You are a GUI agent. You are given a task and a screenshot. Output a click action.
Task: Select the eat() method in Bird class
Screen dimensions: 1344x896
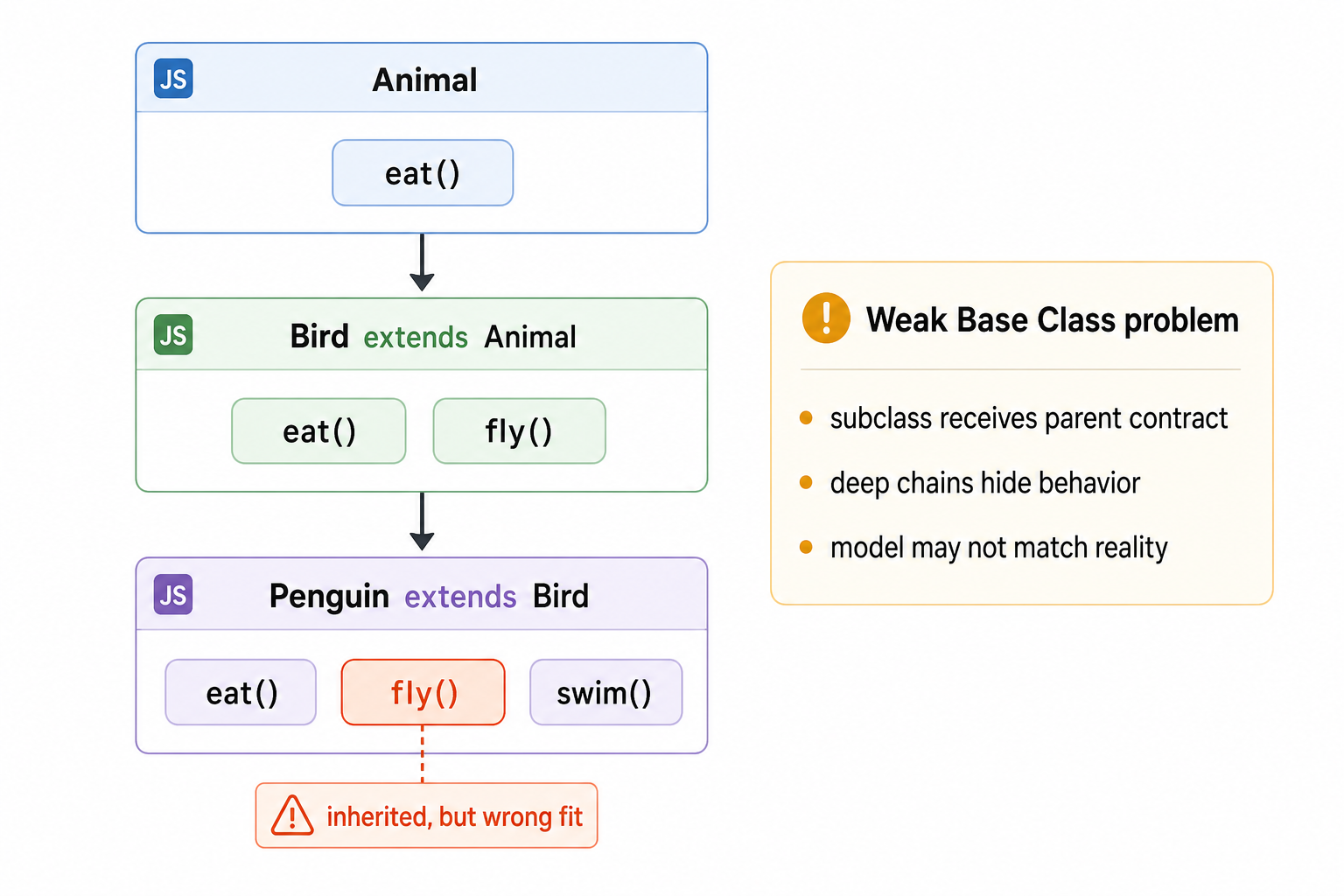[318, 431]
